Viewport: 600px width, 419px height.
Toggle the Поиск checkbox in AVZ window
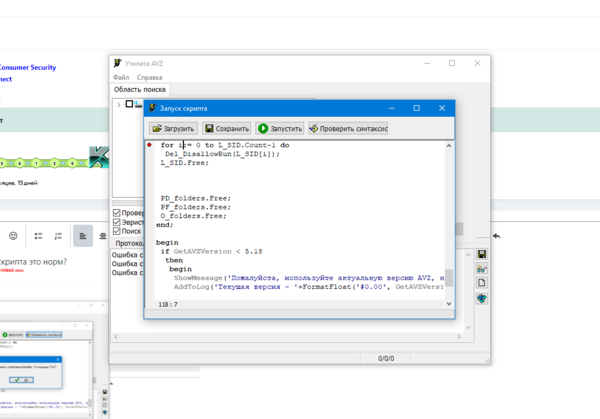[117, 231]
